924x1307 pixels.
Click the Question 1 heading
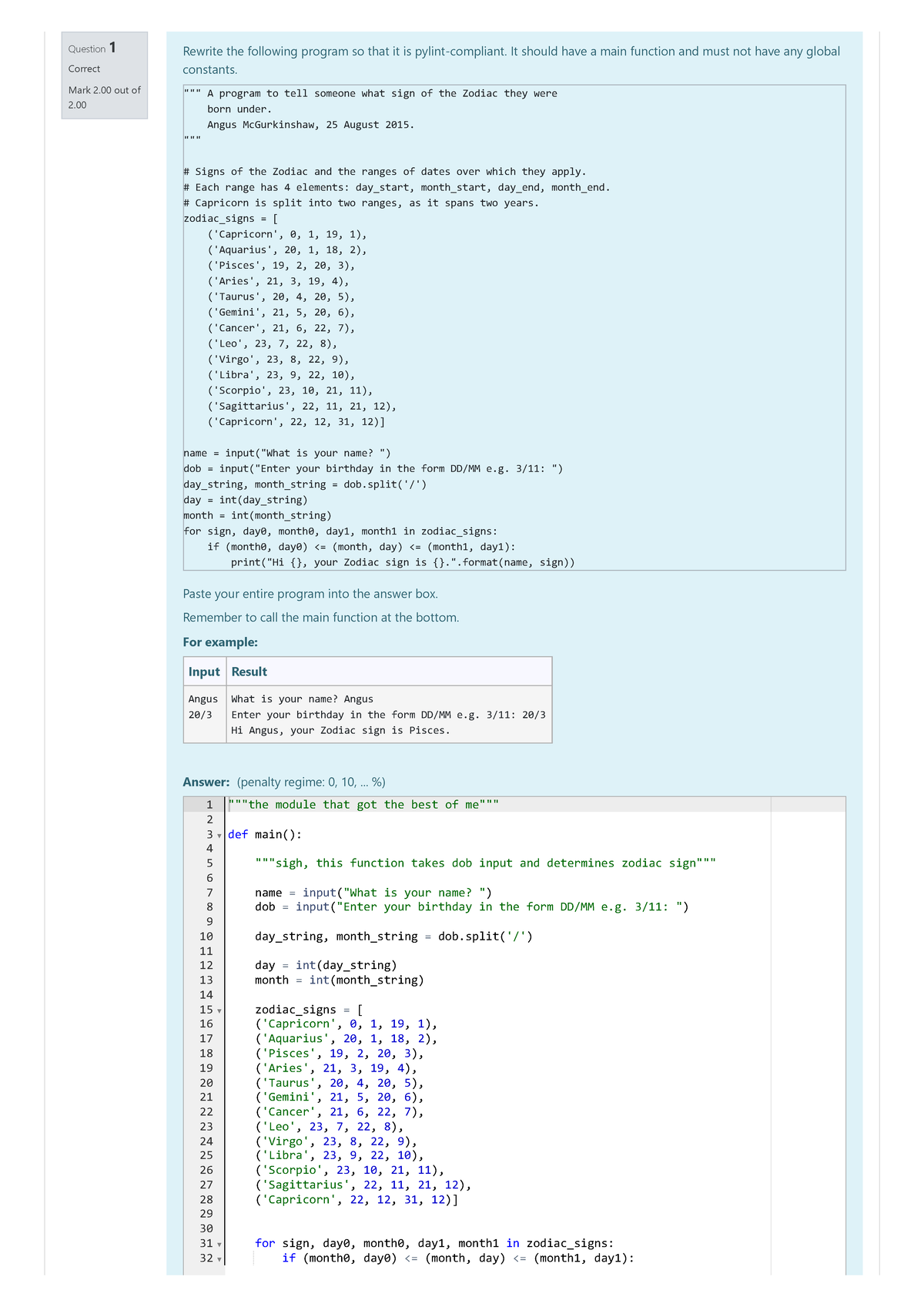(92, 48)
